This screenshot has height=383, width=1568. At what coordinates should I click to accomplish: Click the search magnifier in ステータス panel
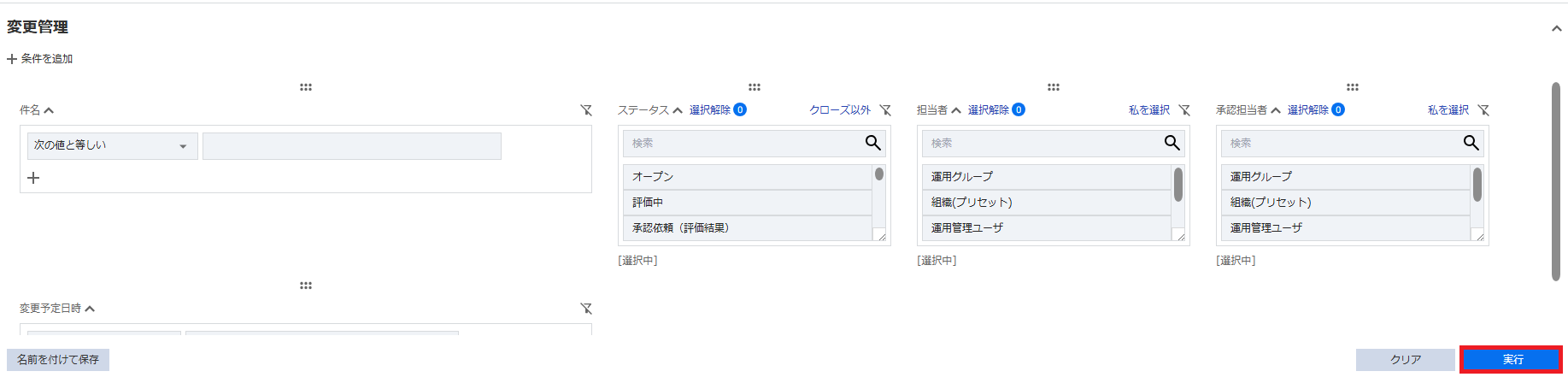[872, 143]
